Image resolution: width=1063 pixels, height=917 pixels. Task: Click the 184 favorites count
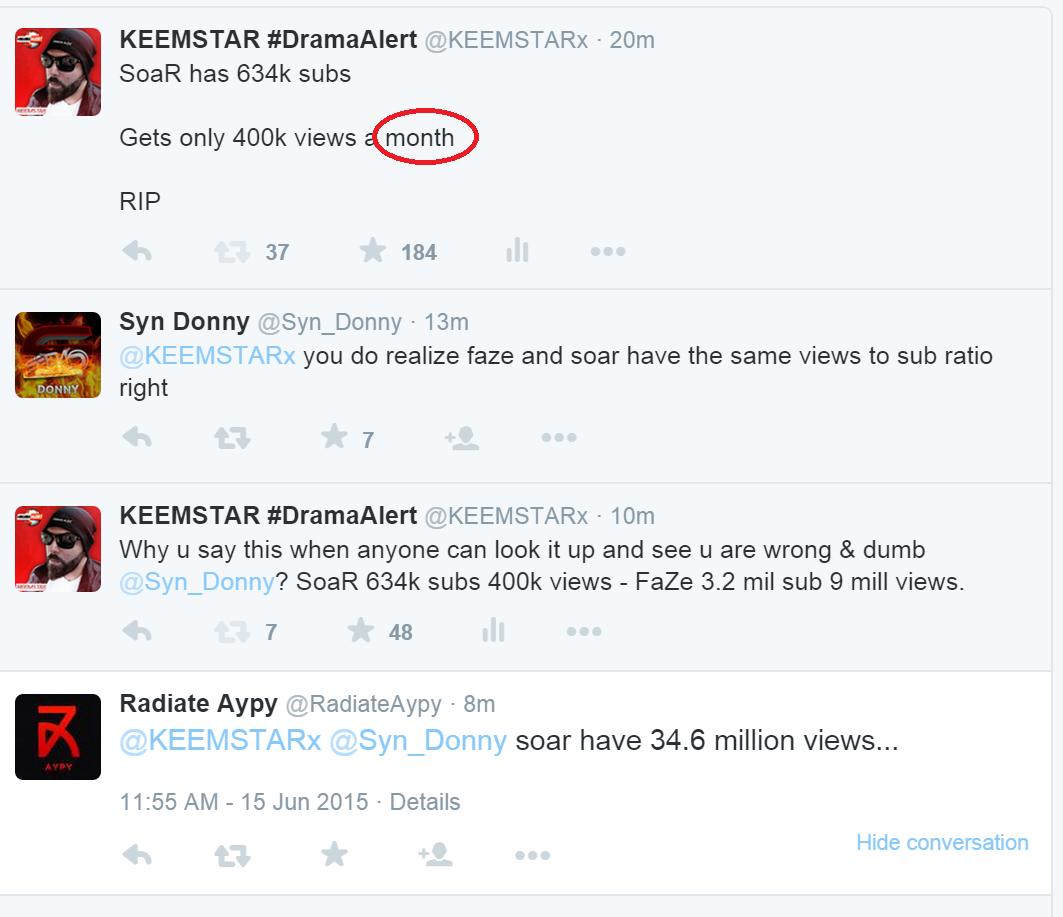coord(419,253)
